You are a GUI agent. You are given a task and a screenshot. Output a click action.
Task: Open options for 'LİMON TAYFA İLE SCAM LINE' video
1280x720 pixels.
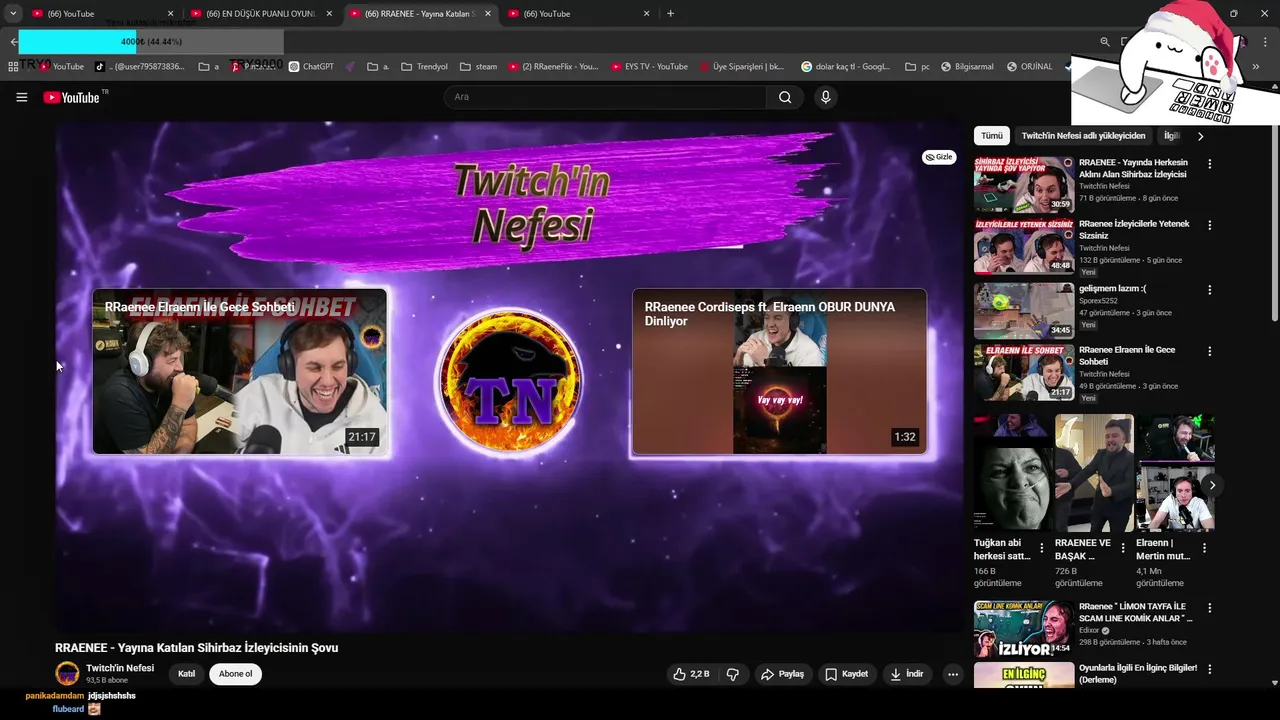(x=1209, y=608)
